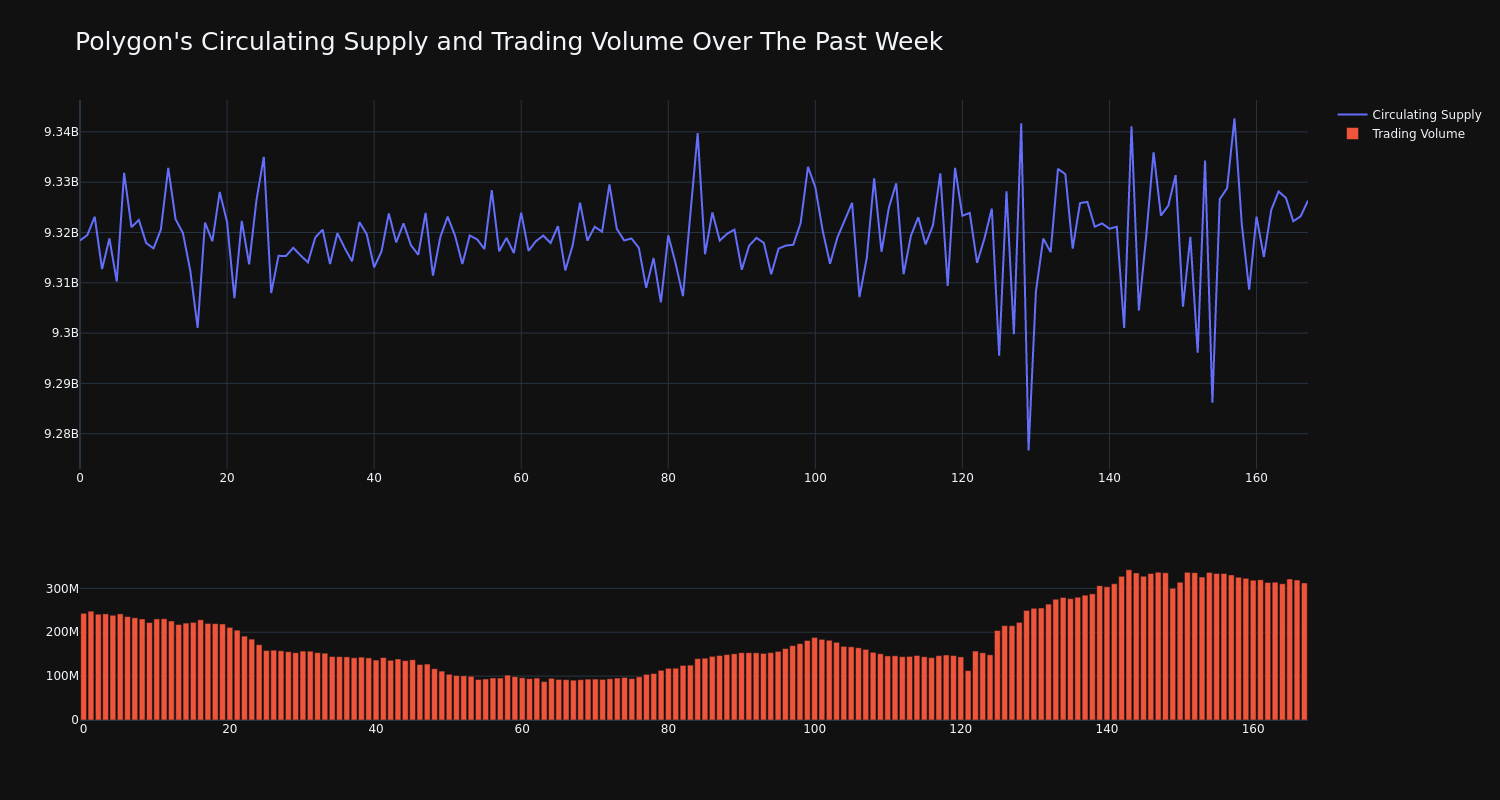Screen dimensions: 1500x800
Task: Click the 60 tick on volume chart x-axis
Action: [522, 729]
